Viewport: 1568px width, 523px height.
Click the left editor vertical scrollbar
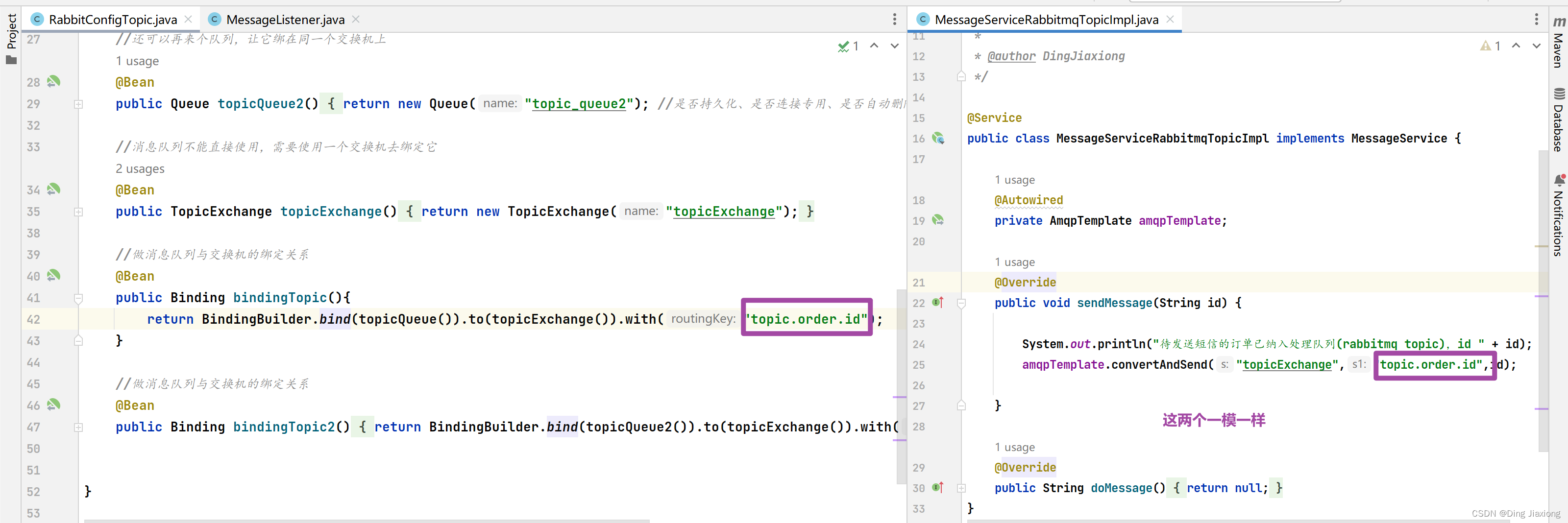pyautogui.click(x=902, y=386)
